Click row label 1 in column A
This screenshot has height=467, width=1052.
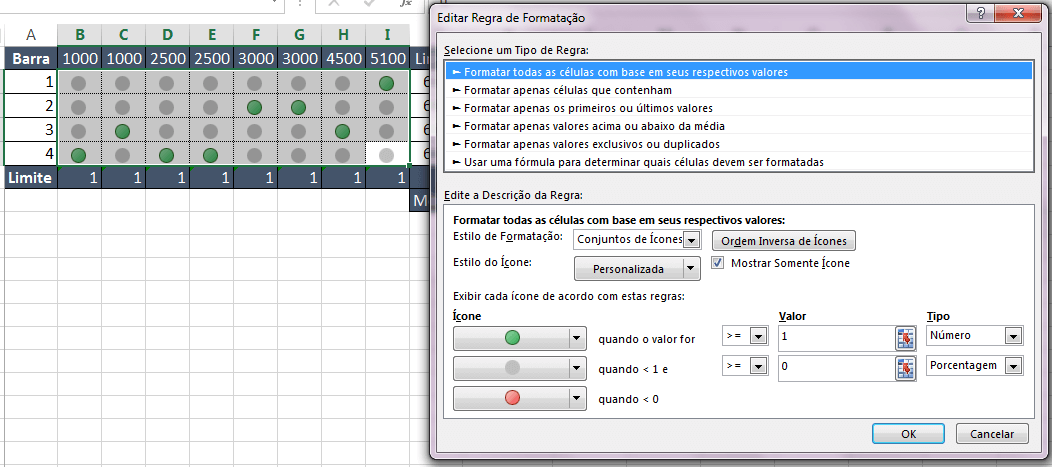point(31,83)
